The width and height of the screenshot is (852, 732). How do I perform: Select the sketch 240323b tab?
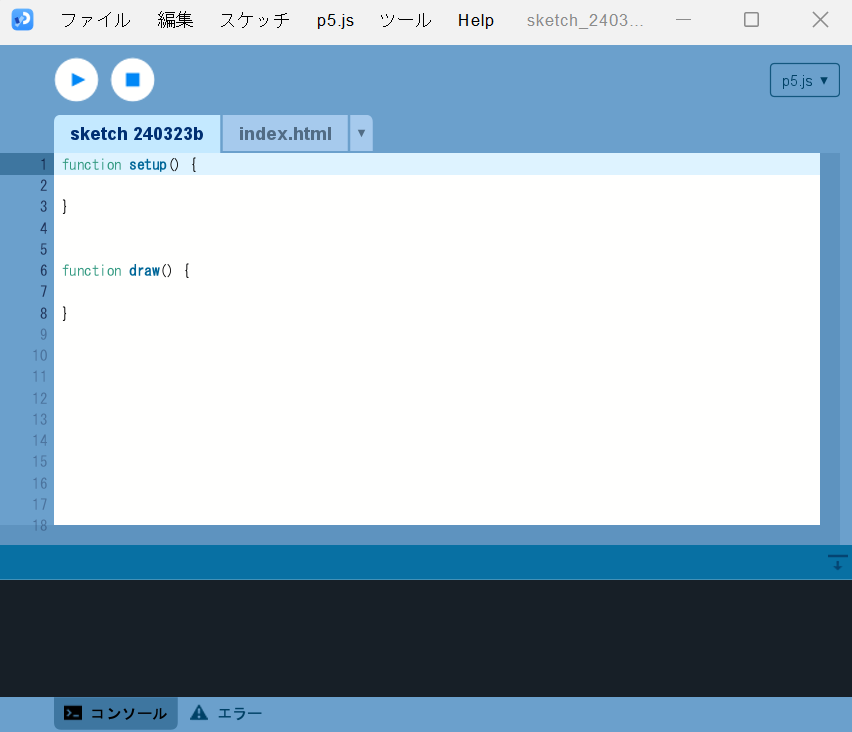[137, 134]
